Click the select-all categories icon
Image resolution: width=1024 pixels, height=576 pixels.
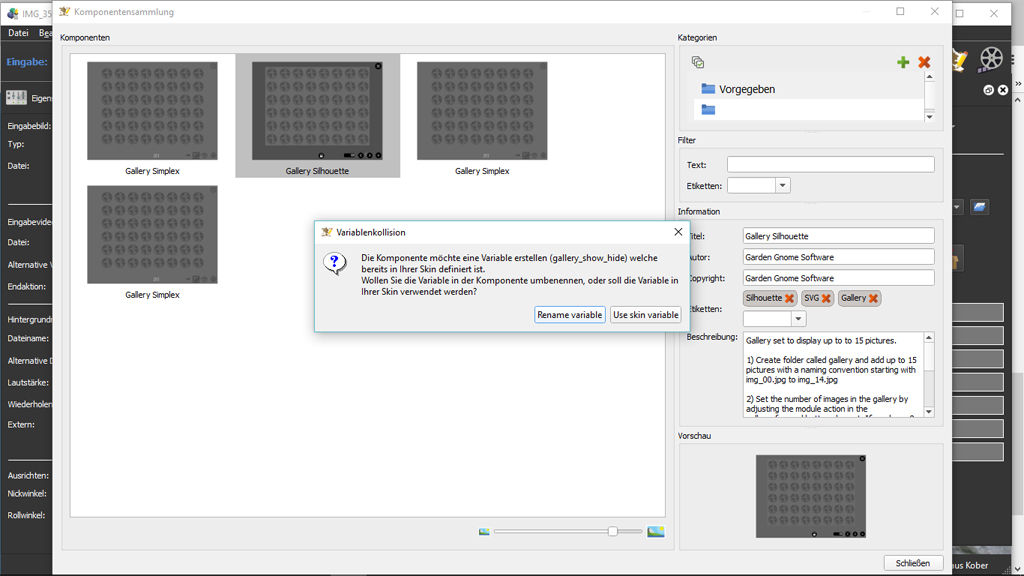click(698, 62)
